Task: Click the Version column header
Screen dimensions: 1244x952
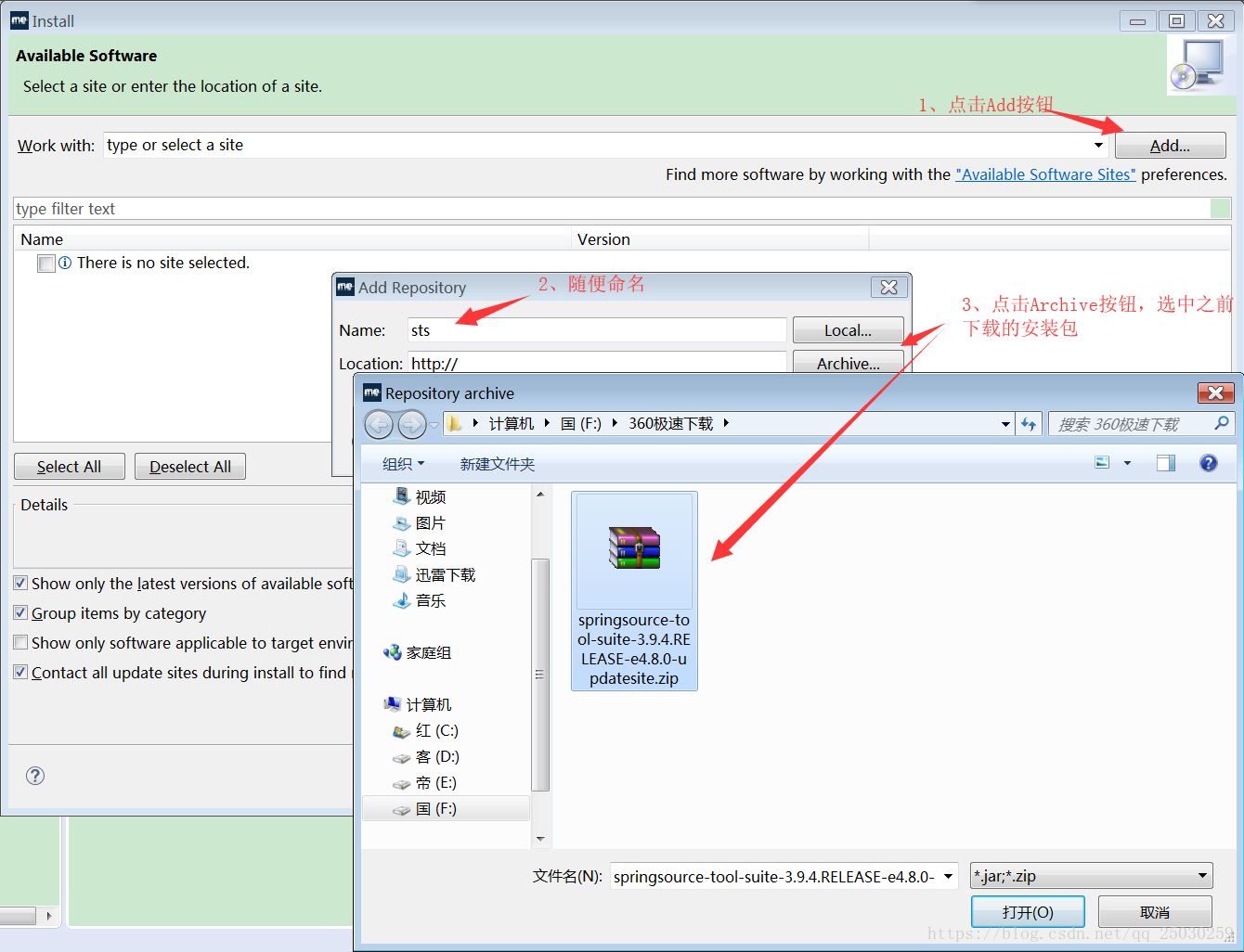Action: point(720,239)
